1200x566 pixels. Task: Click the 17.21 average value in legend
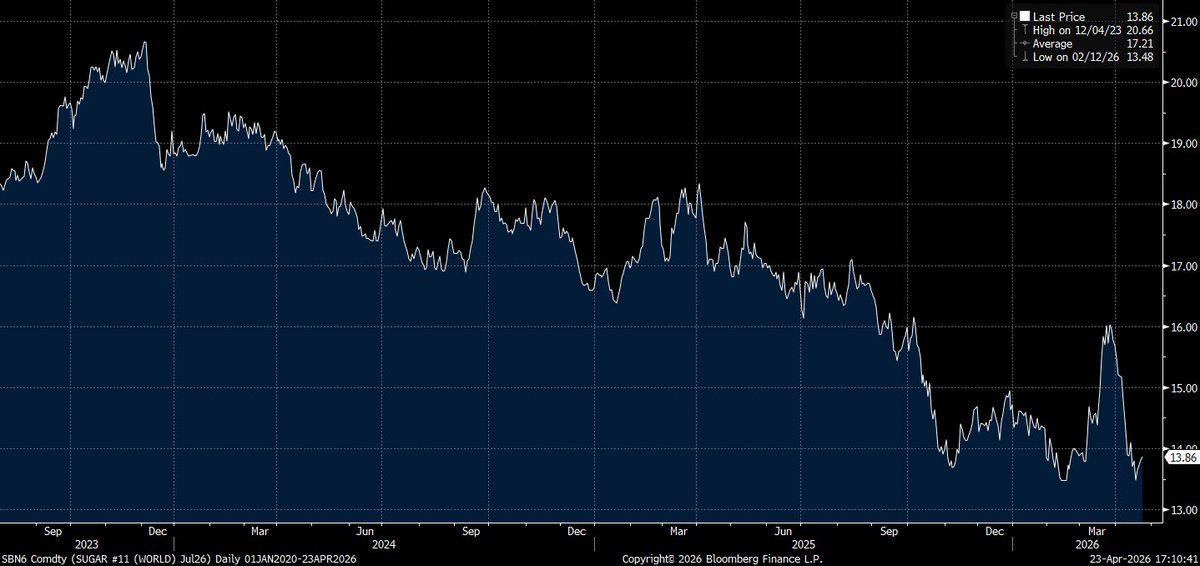click(x=1140, y=44)
